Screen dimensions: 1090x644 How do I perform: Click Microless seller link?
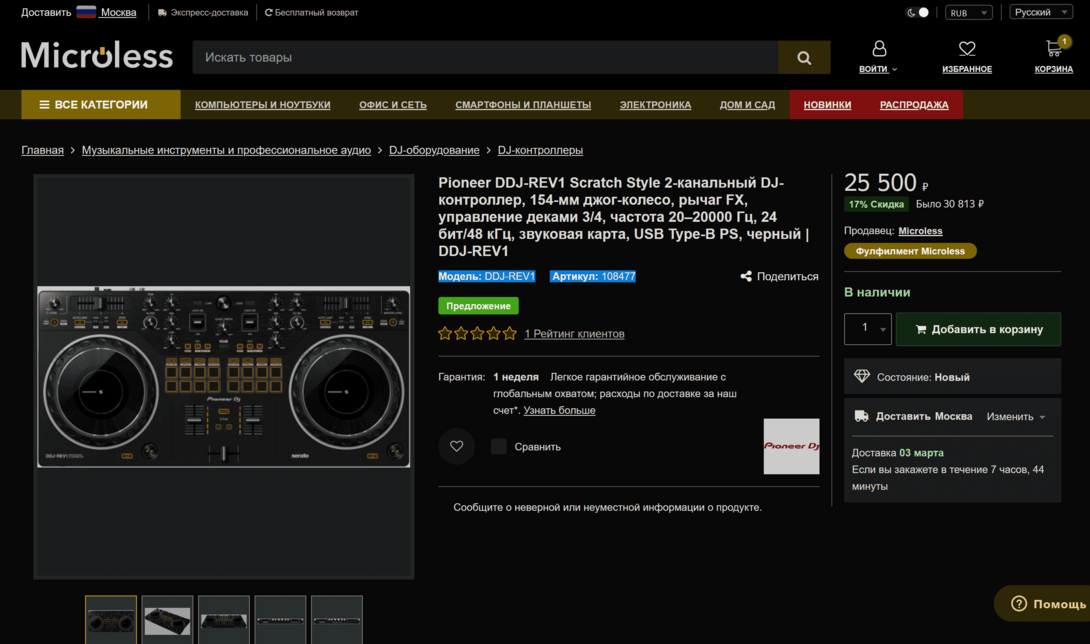tap(920, 231)
